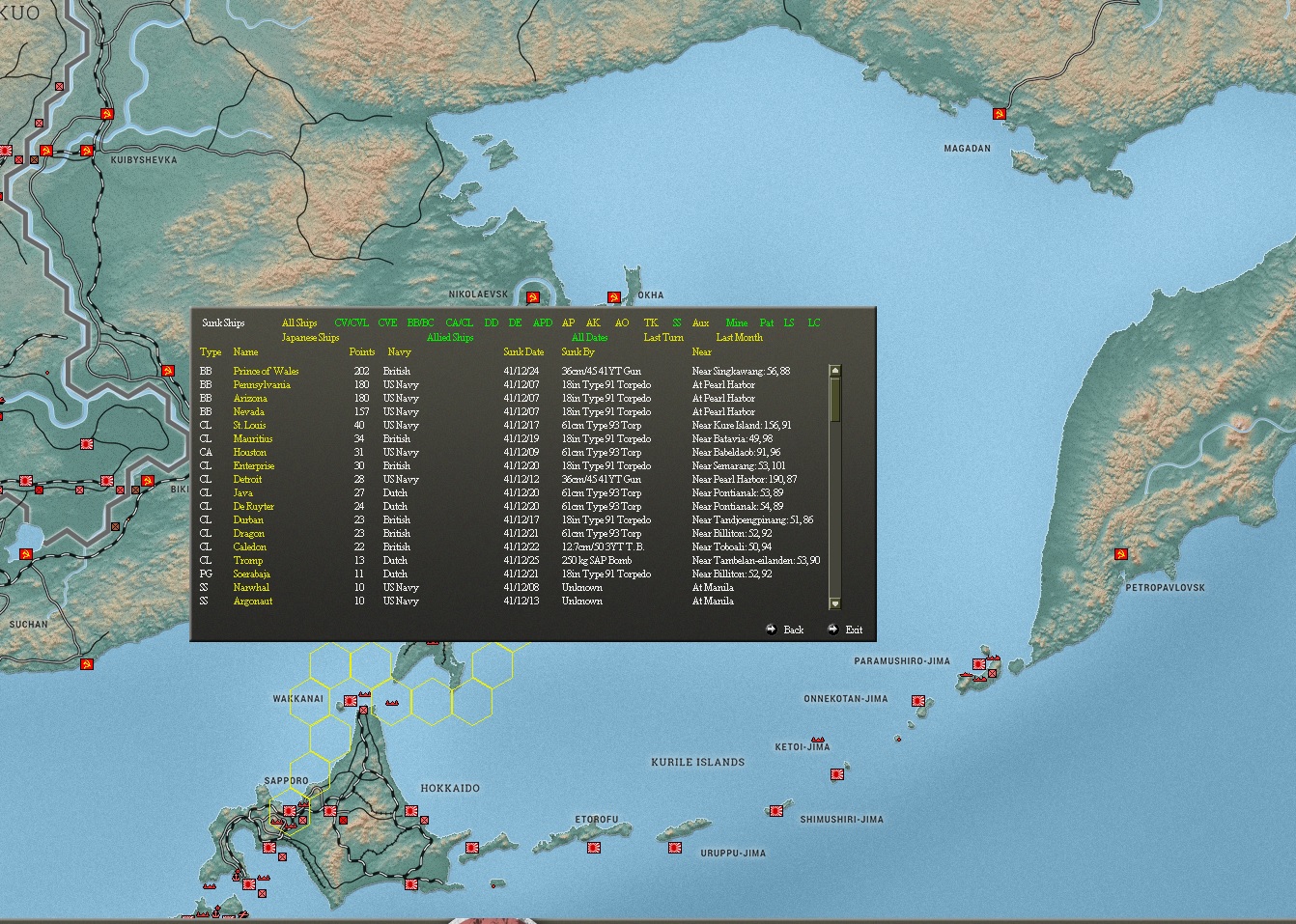Open the Nevada ship entry

pos(248,411)
